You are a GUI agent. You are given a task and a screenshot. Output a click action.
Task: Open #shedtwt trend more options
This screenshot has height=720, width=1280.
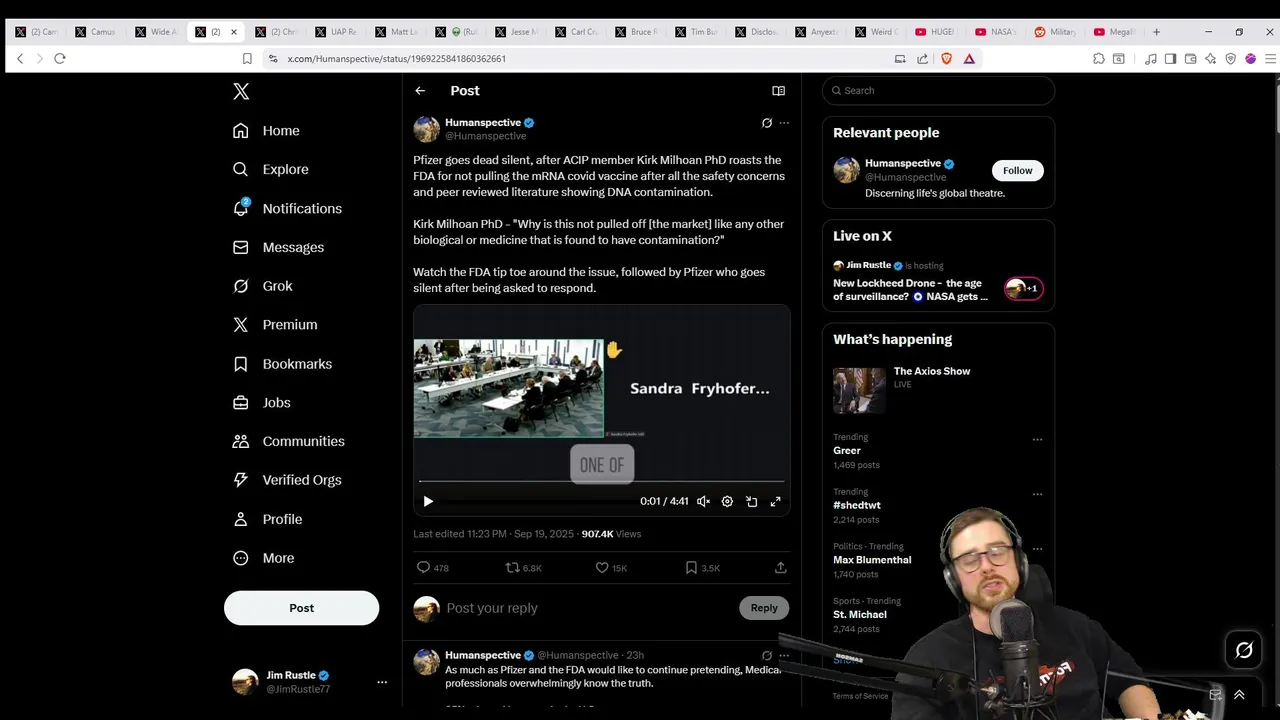pos(1037,494)
